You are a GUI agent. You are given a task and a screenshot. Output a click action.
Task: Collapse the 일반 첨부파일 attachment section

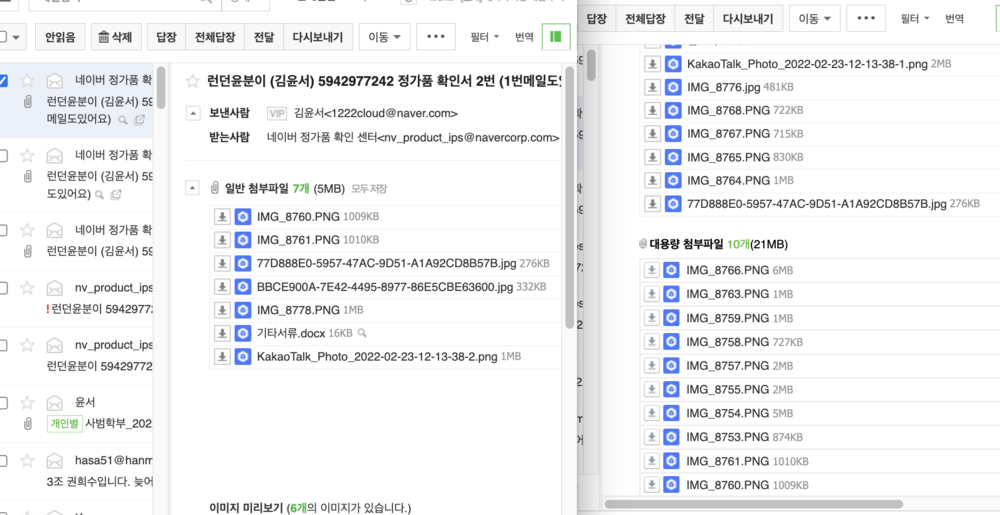192,188
